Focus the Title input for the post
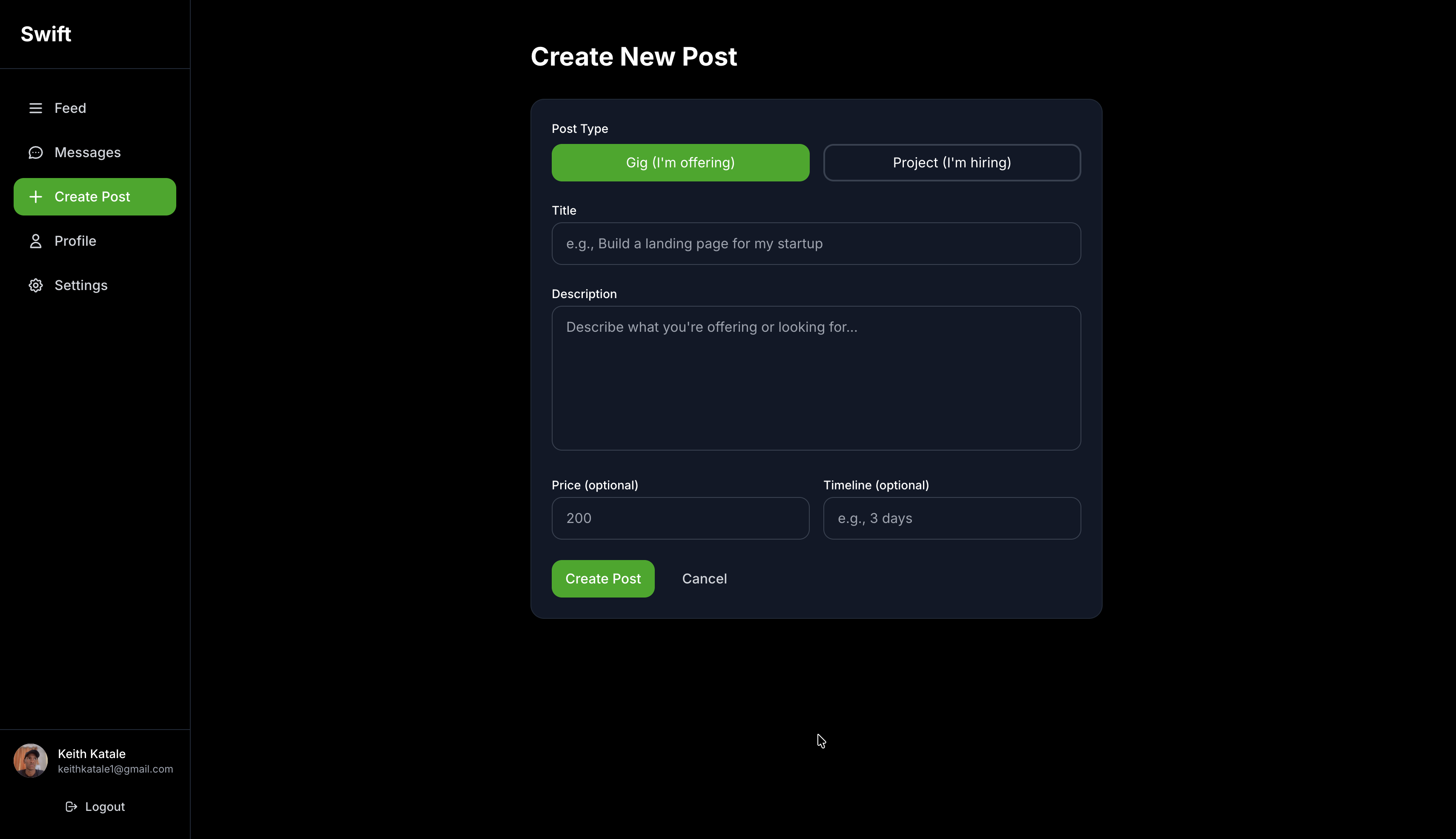The width and height of the screenshot is (1456, 839). 816,244
